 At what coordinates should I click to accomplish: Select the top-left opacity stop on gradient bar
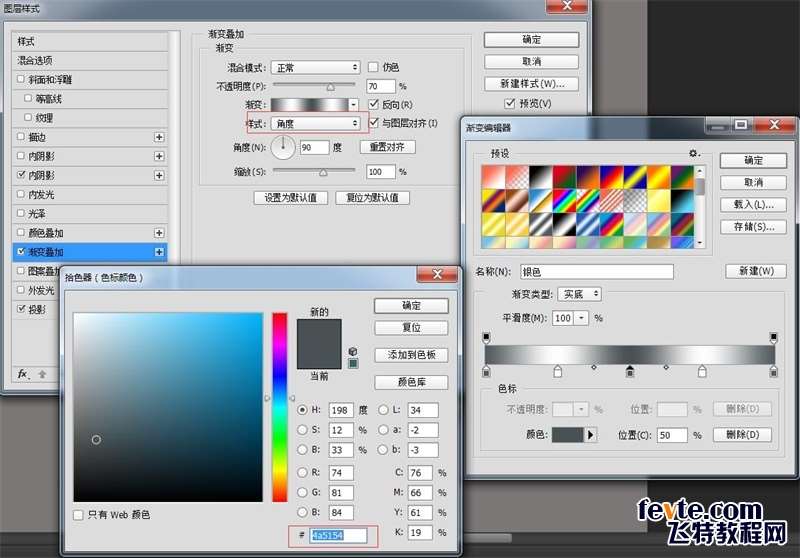click(x=486, y=337)
